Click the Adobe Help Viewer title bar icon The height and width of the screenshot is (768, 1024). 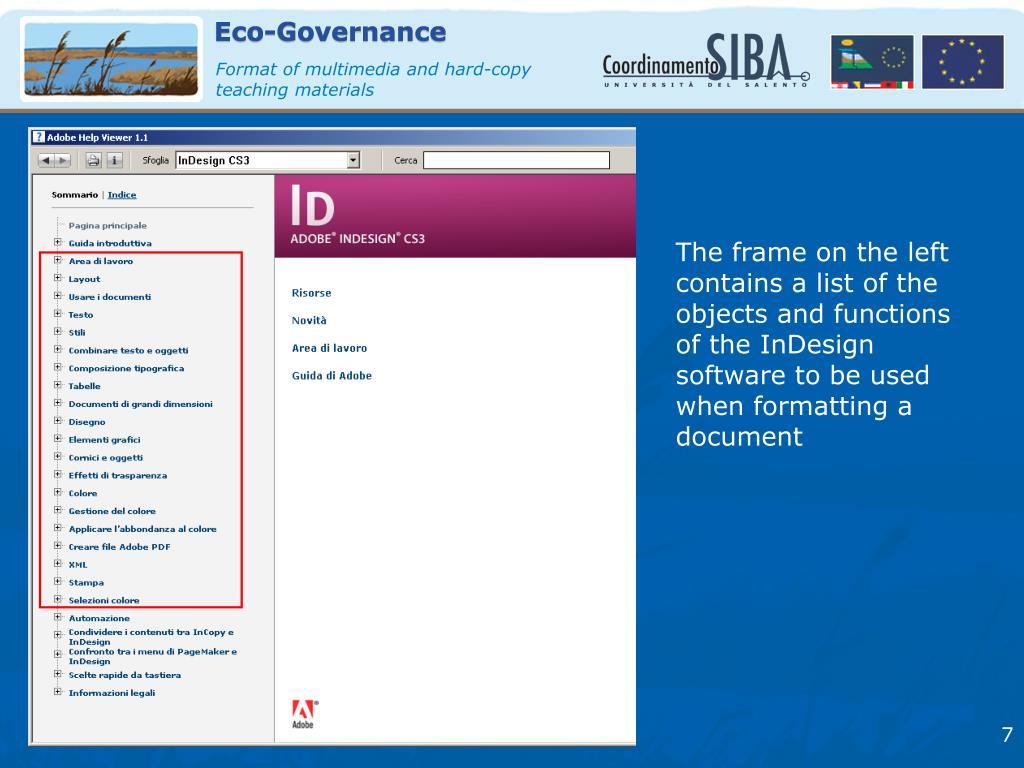coord(39,137)
